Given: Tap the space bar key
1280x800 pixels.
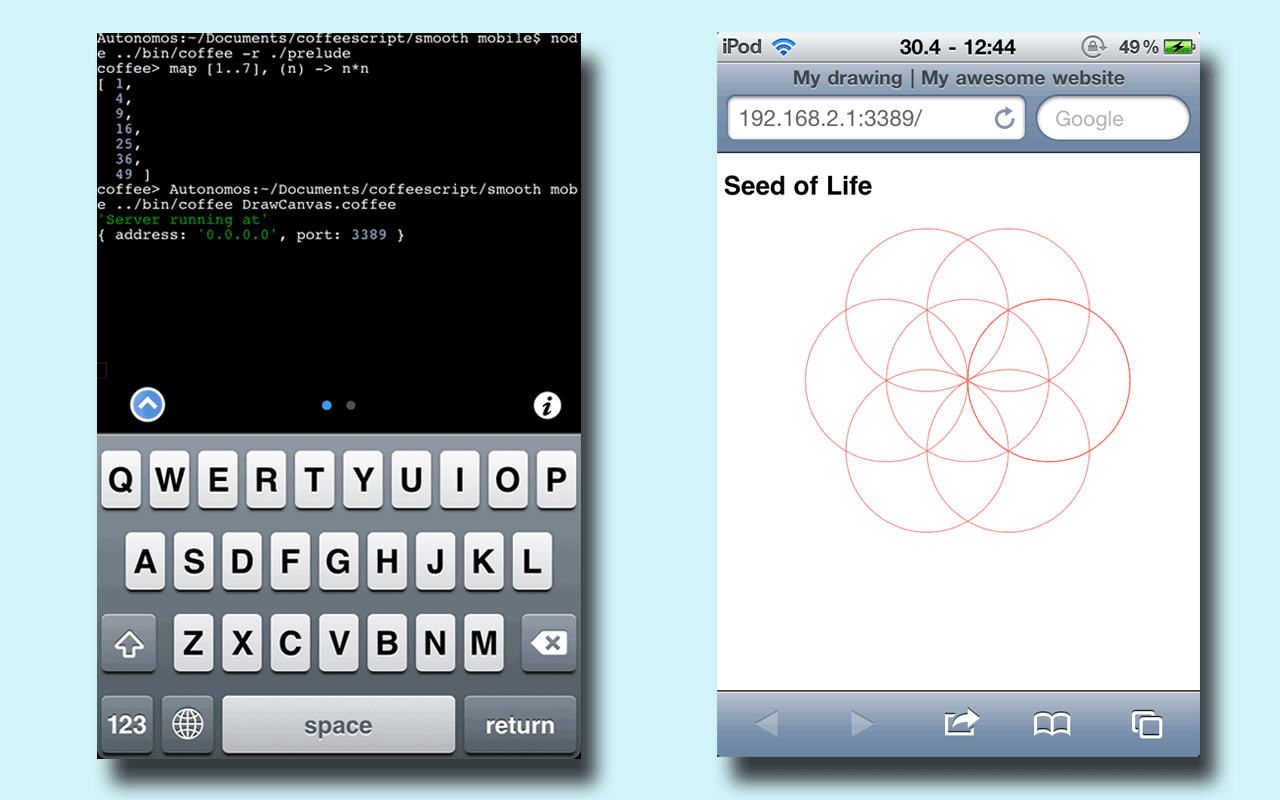Looking at the screenshot, I should point(338,725).
